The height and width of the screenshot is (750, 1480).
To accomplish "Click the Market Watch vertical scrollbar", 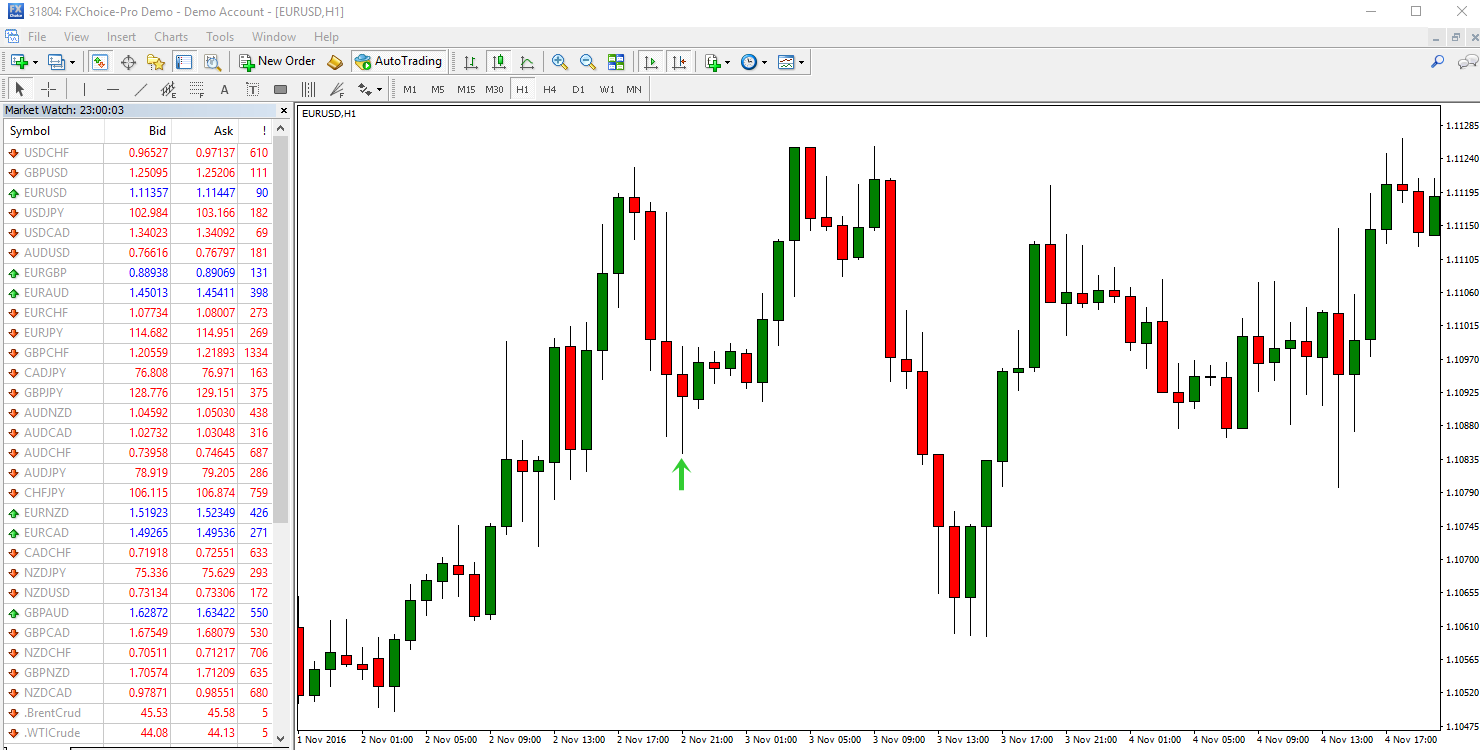I will click(x=282, y=330).
